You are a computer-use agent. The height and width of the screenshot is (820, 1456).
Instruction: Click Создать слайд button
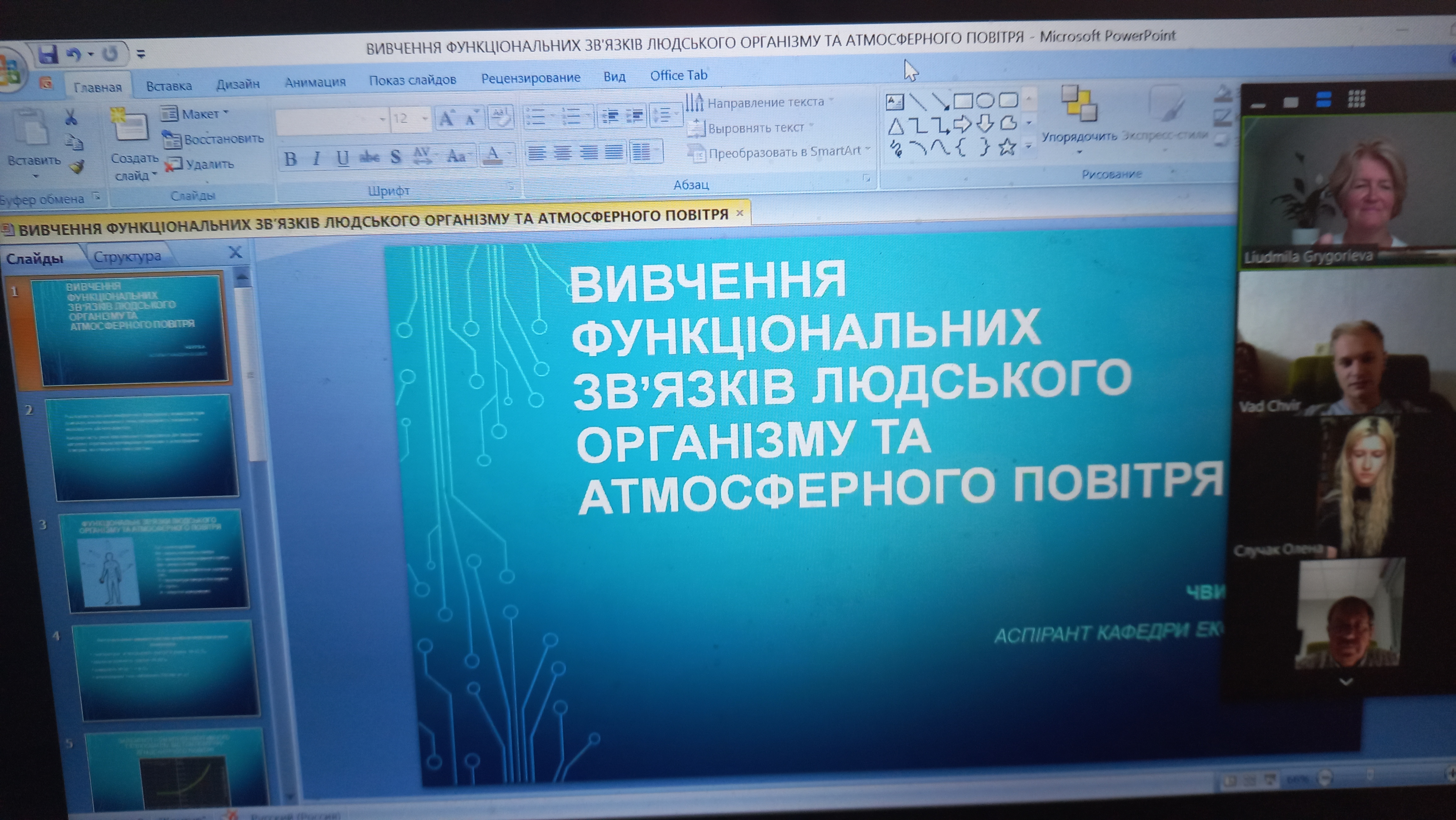pyautogui.click(x=134, y=144)
